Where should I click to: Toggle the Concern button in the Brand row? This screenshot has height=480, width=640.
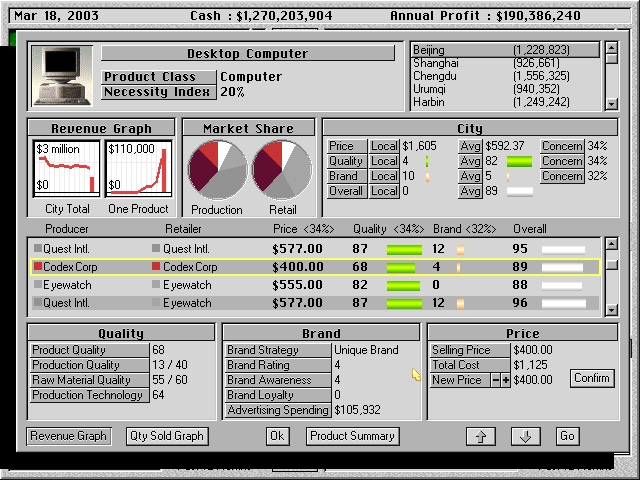tap(562, 176)
